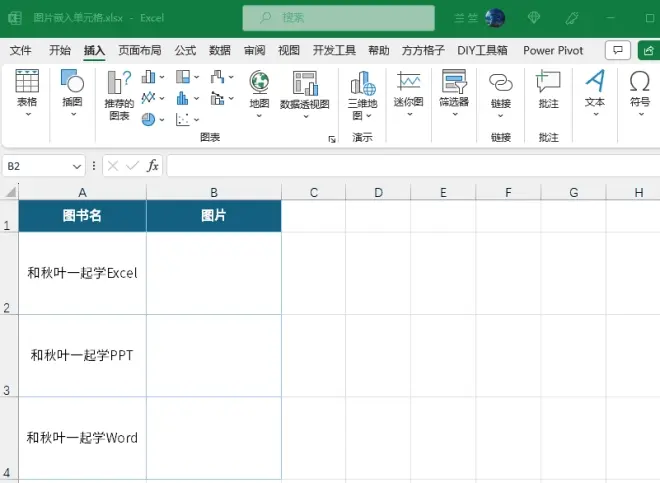Viewport: 660px width, 483px height.
Task: Click the green Share button
Action: (649, 51)
